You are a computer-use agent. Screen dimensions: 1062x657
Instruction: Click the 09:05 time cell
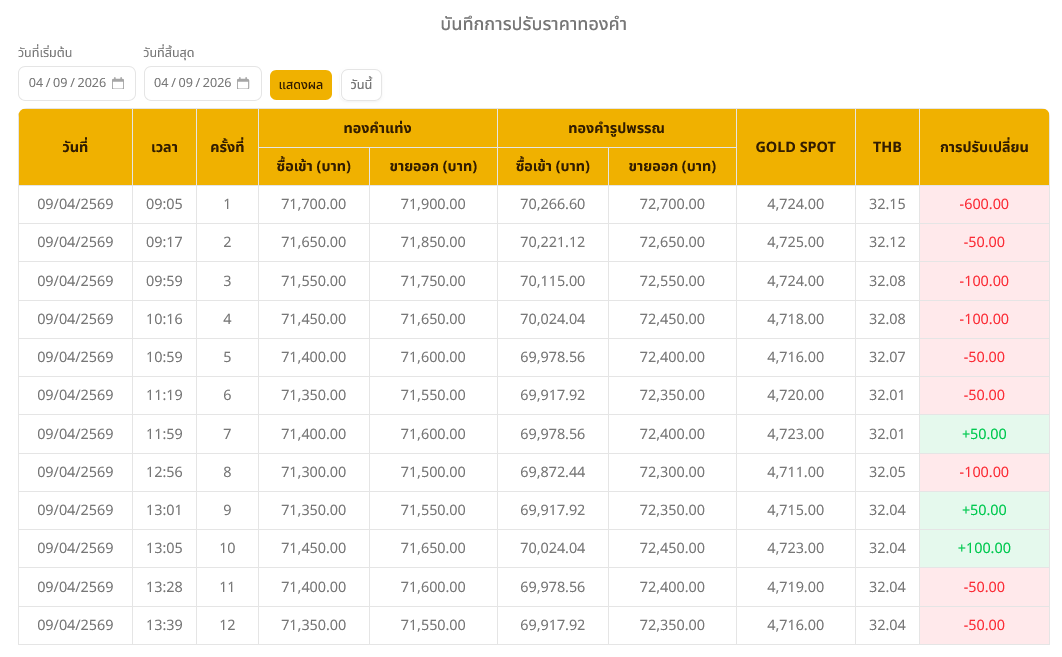[164, 204]
